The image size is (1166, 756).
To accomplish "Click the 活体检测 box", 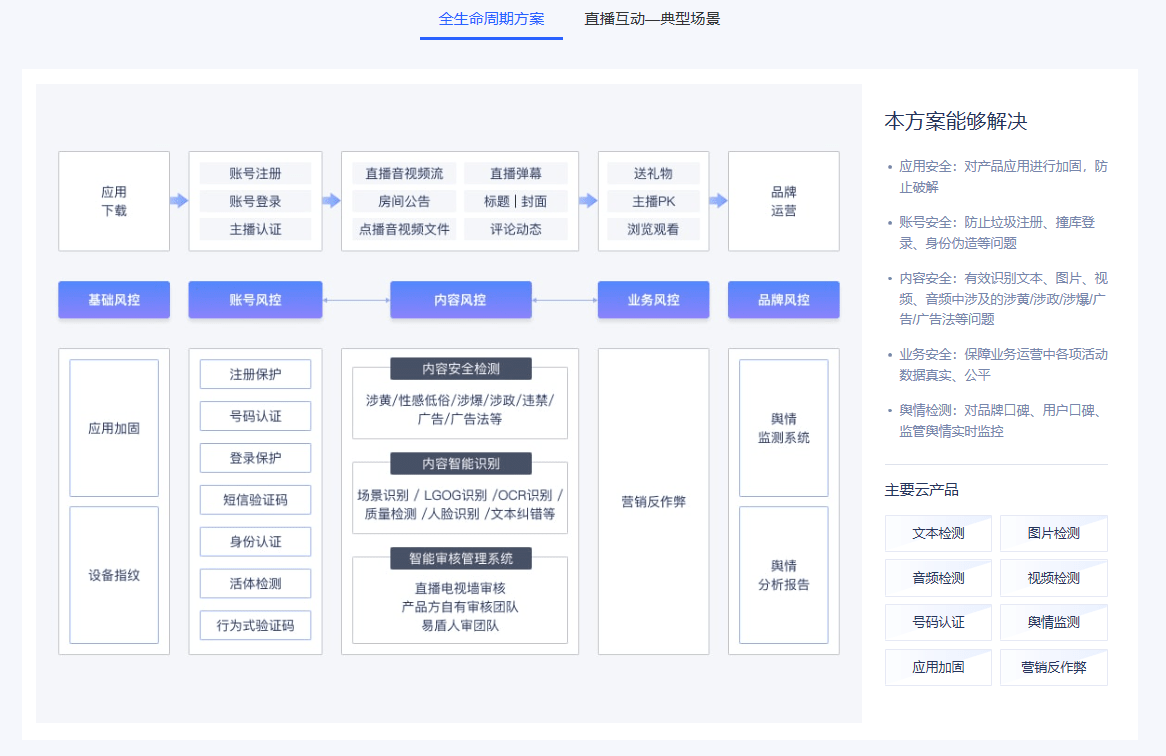I will point(255,584).
